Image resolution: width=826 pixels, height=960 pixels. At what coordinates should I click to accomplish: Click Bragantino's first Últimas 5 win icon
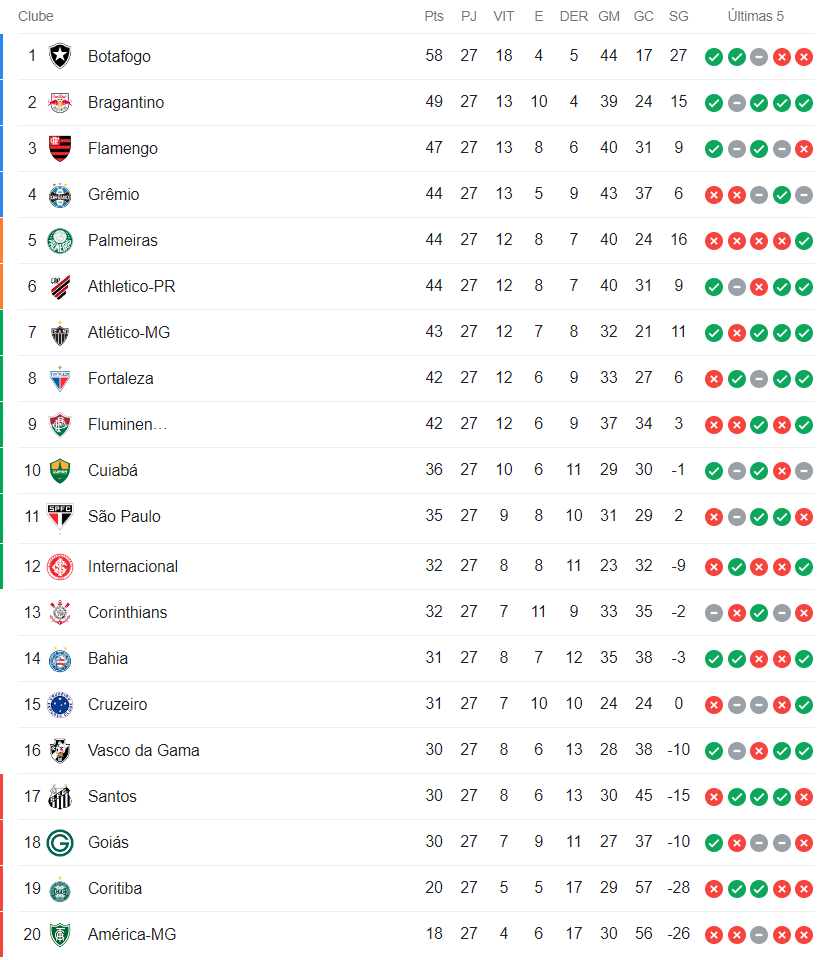click(x=713, y=103)
